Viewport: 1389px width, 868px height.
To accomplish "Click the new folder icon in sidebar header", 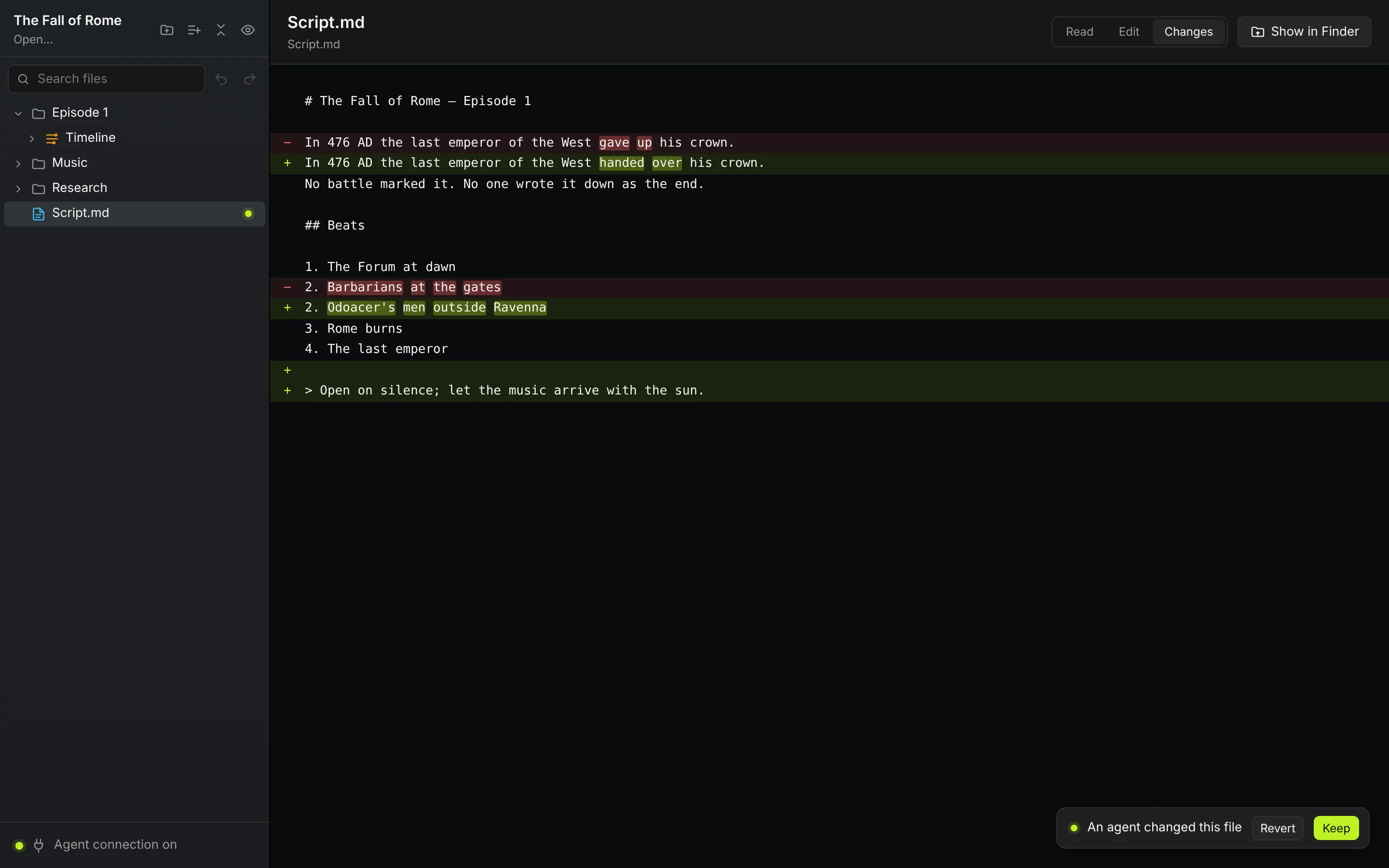I will tap(166, 30).
